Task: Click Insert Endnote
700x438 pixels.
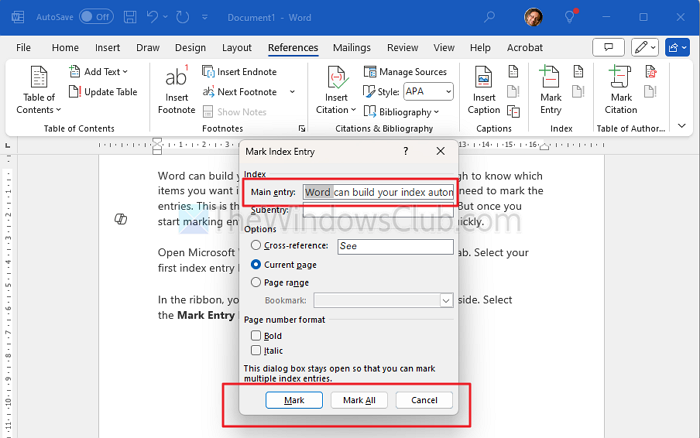Action: click(239, 71)
